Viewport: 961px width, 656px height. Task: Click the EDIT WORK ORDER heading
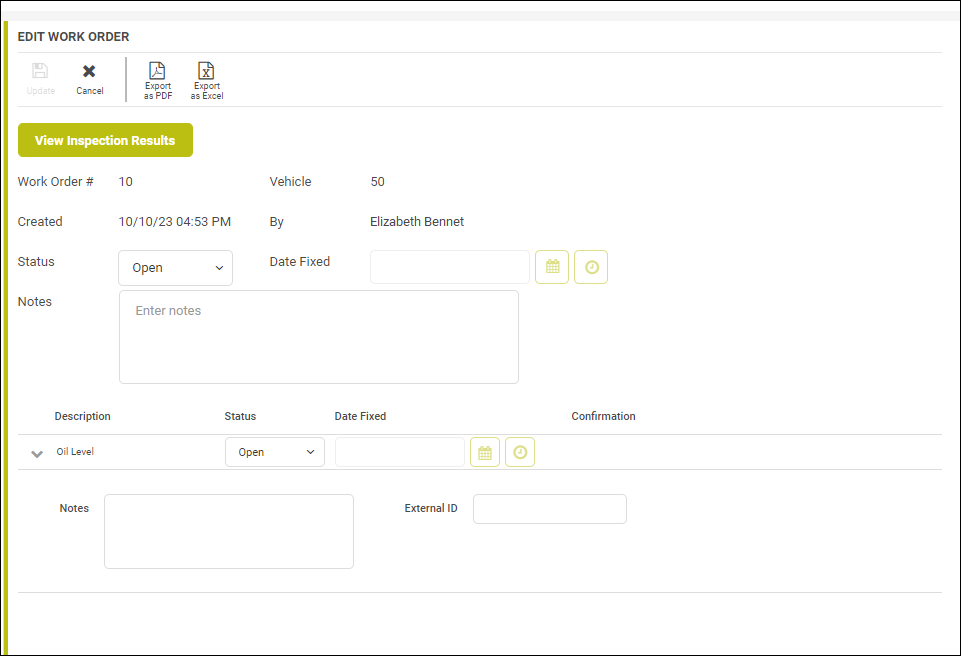point(74,37)
